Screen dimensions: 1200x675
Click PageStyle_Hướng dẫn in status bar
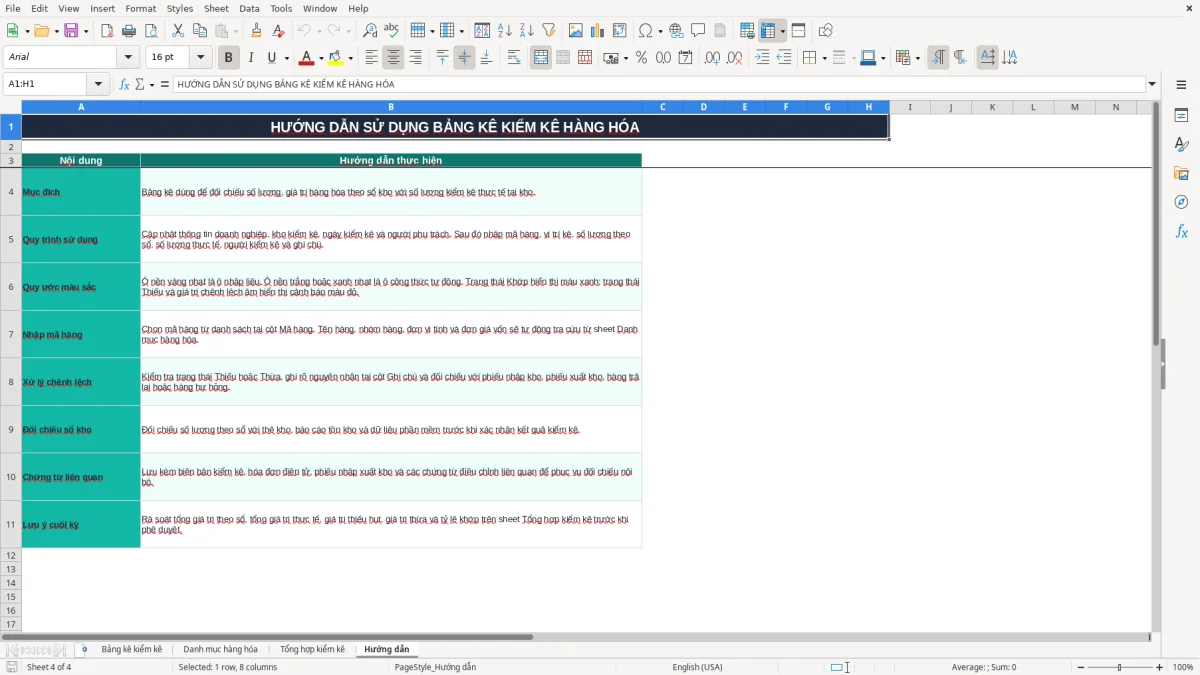(x=435, y=667)
